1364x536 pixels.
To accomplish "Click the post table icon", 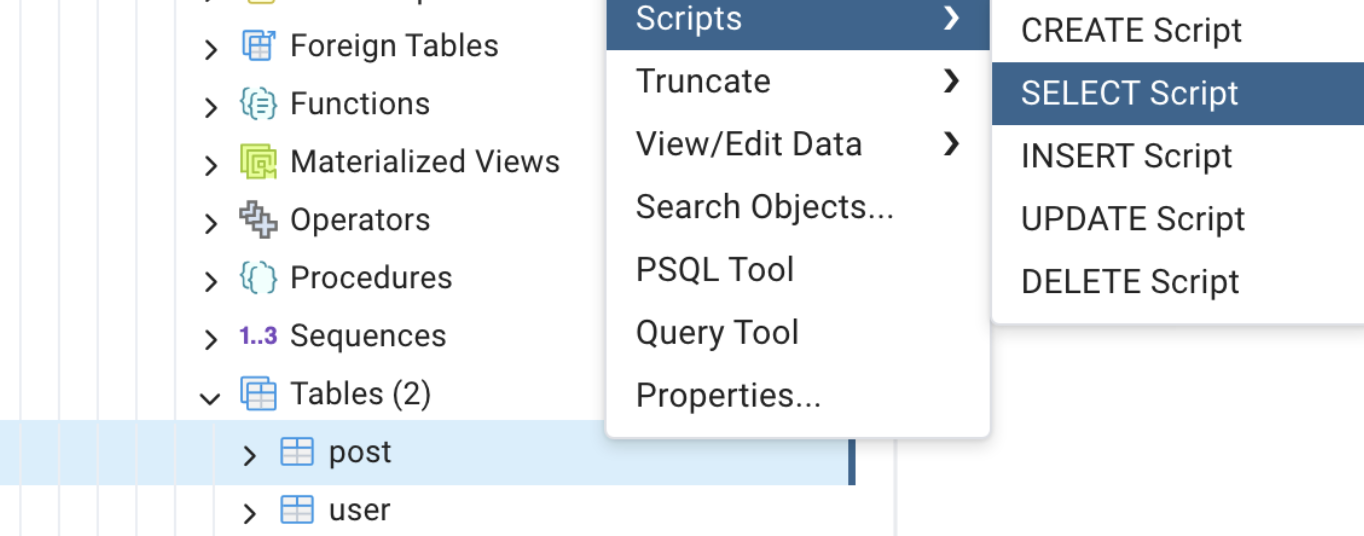I will pyautogui.click(x=297, y=453).
